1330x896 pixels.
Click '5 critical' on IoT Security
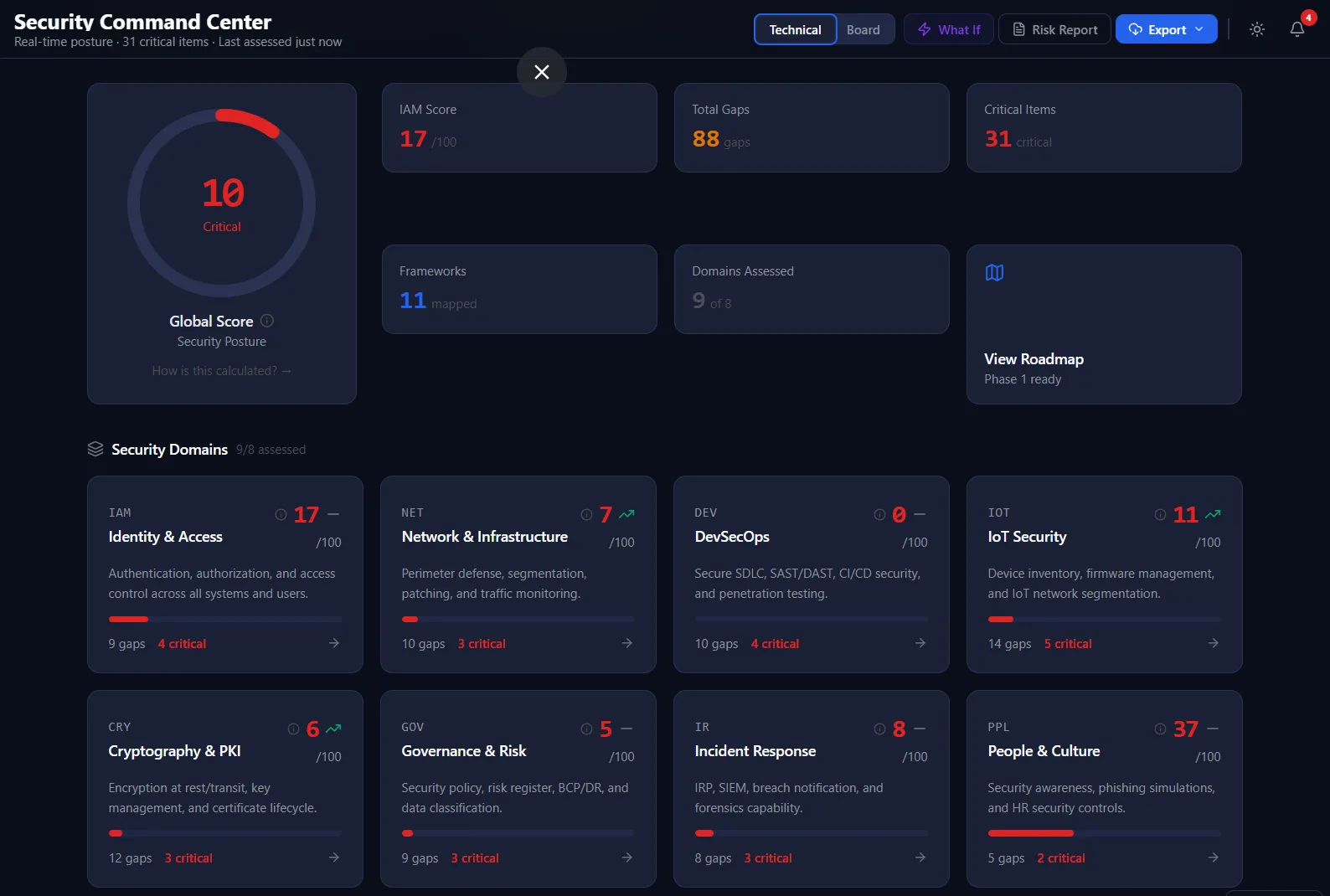pyautogui.click(x=1068, y=644)
